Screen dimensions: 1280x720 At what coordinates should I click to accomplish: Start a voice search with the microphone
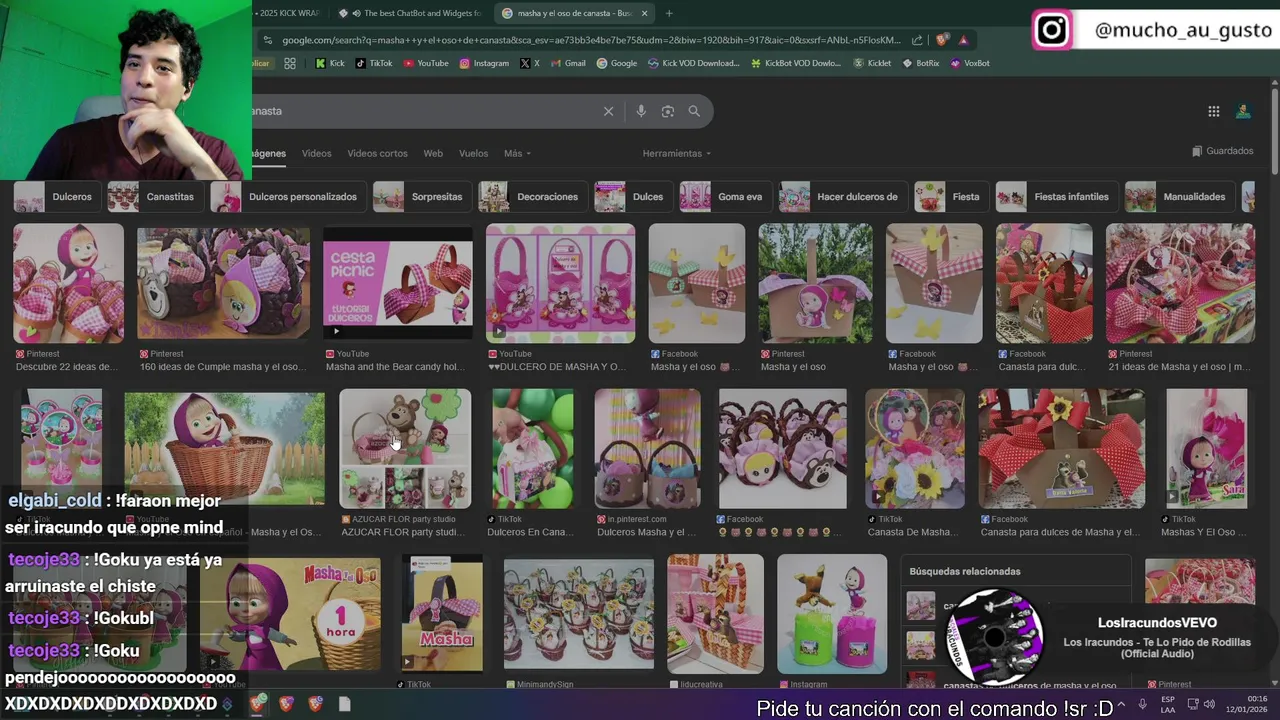[x=641, y=111]
